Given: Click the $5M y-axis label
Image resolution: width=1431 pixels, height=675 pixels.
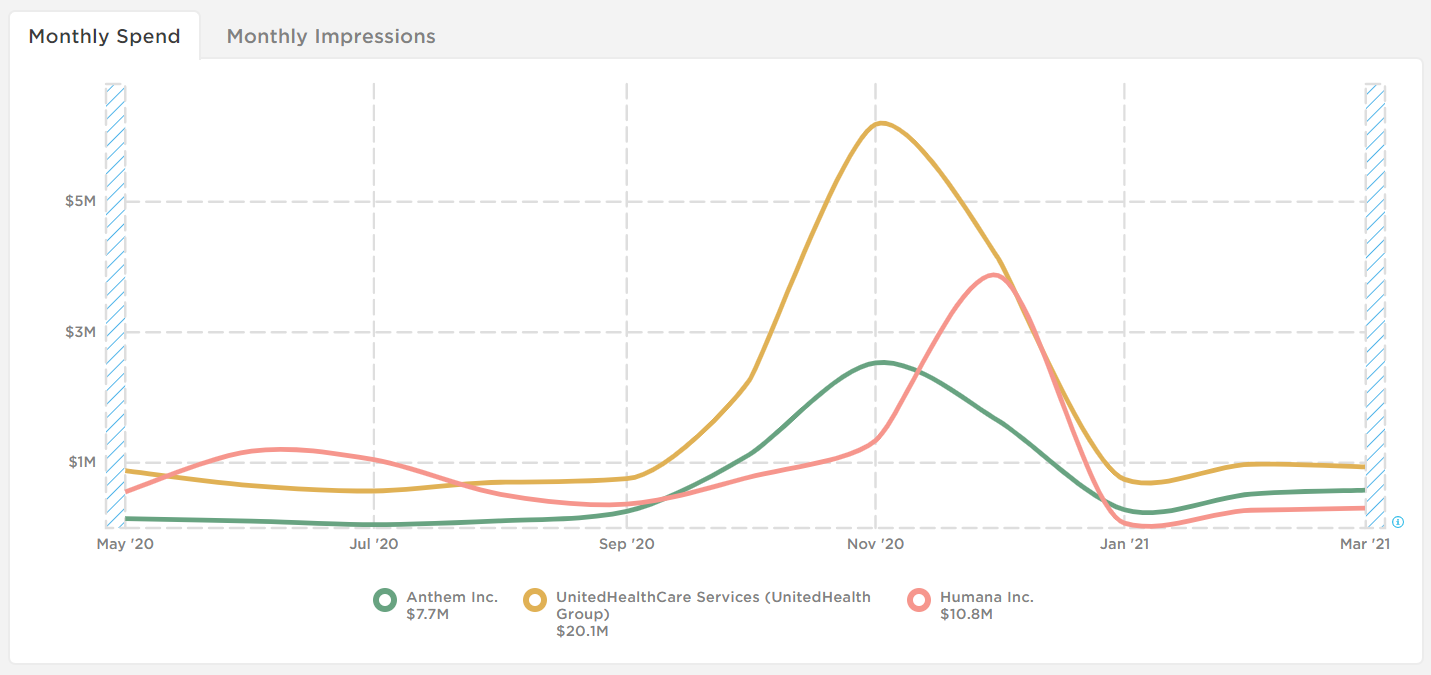Looking at the screenshot, I should tap(81, 201).
